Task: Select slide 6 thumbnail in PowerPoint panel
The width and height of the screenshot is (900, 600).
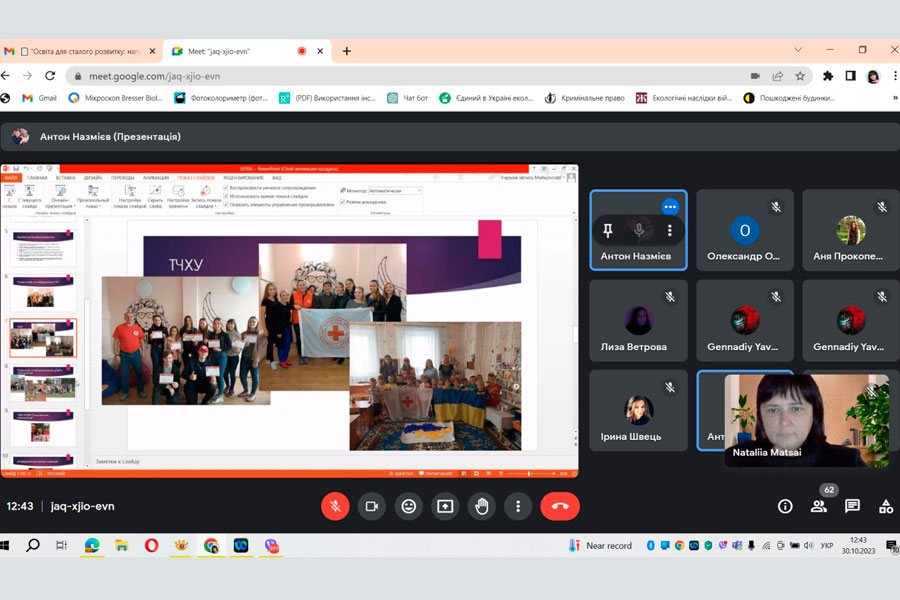Action: point(43,292)
